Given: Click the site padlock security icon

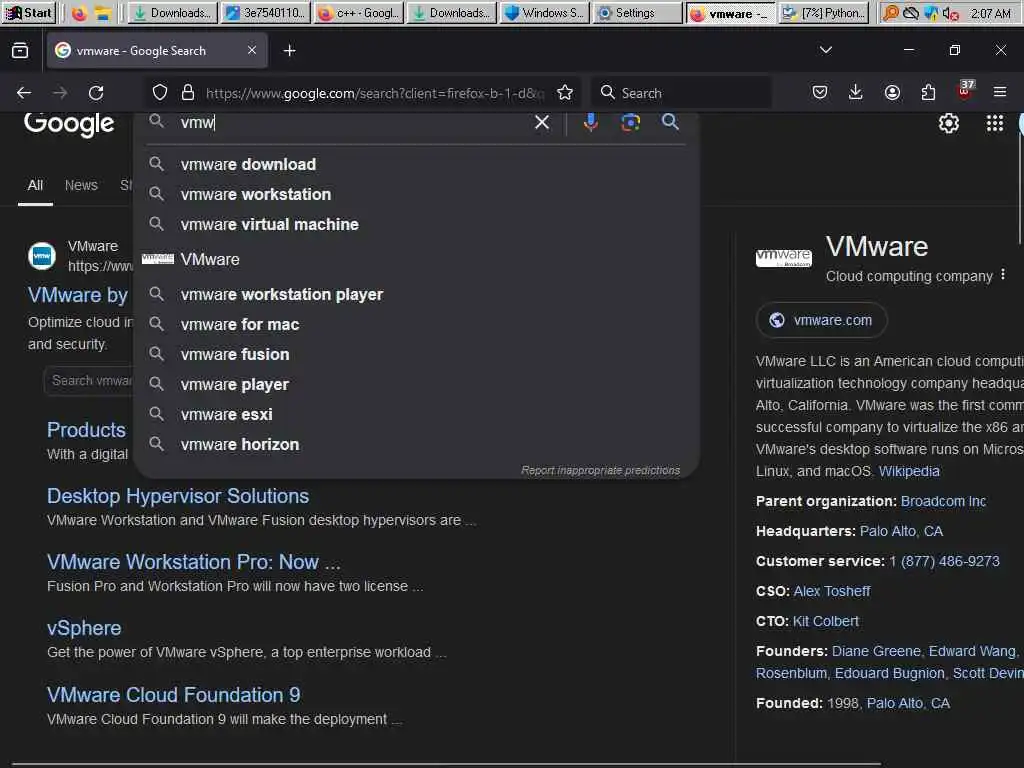Looking at the screenshot, I should coord(188,93).
